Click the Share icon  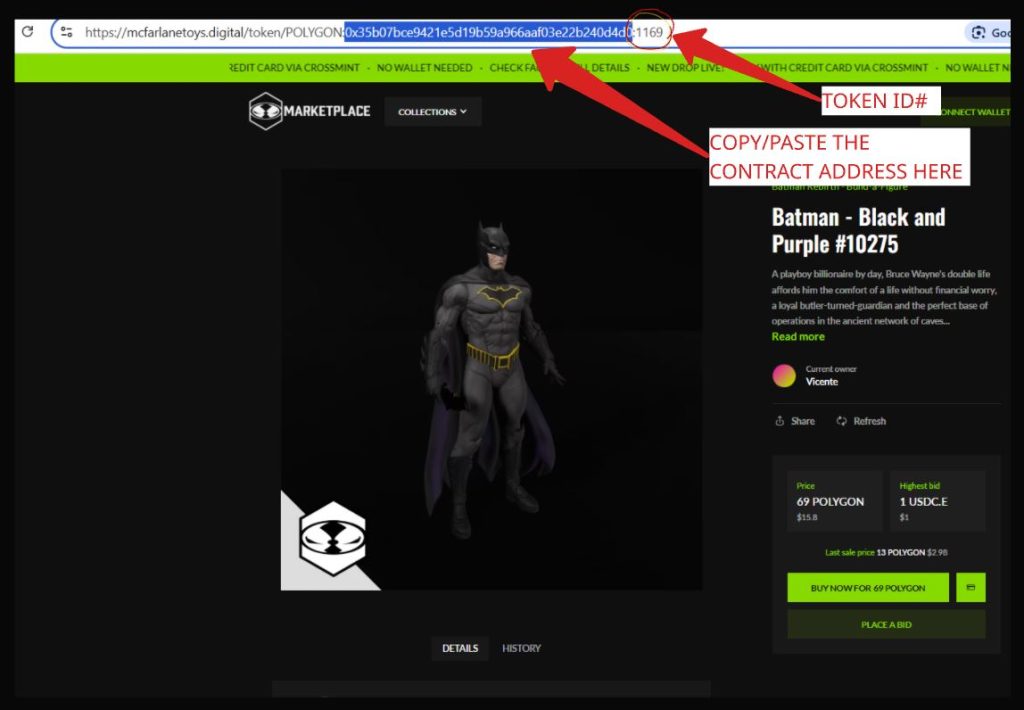(779, 421)
